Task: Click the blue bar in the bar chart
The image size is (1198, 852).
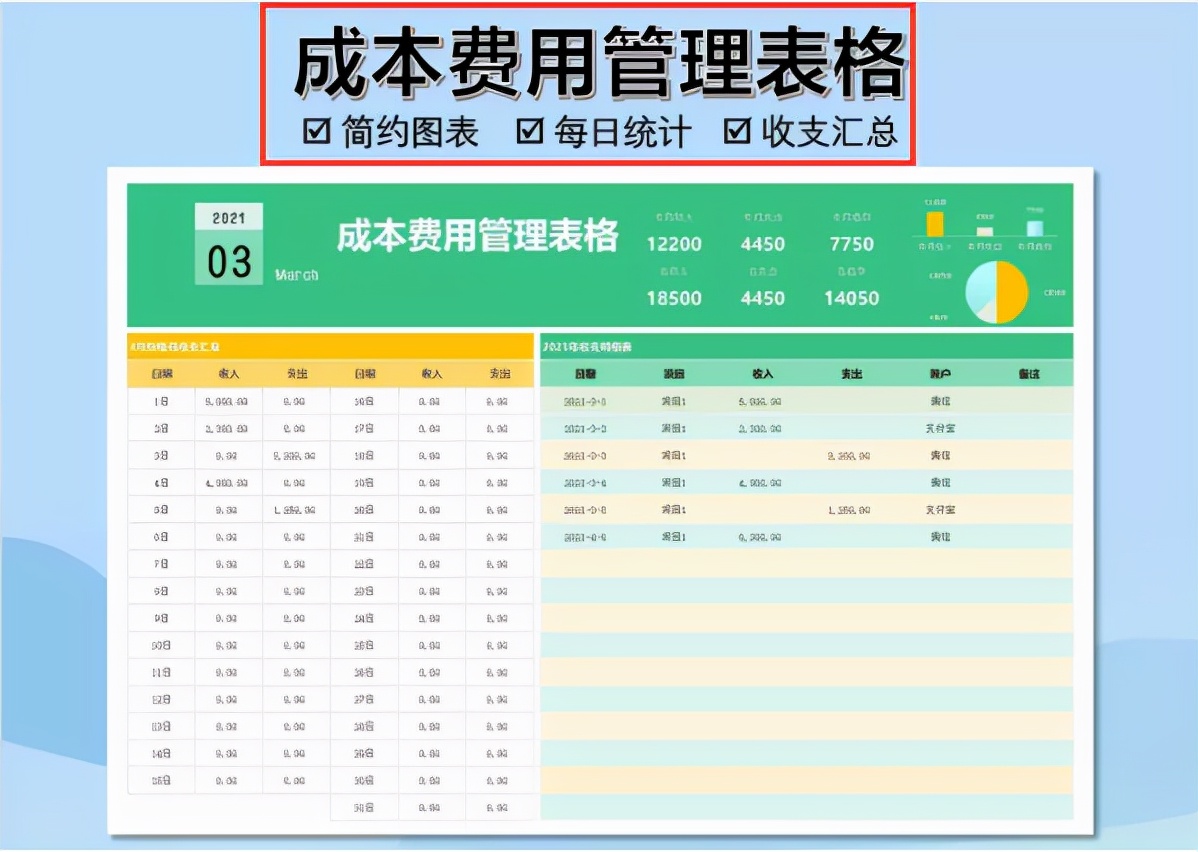Action: [x=1036, y=228]
